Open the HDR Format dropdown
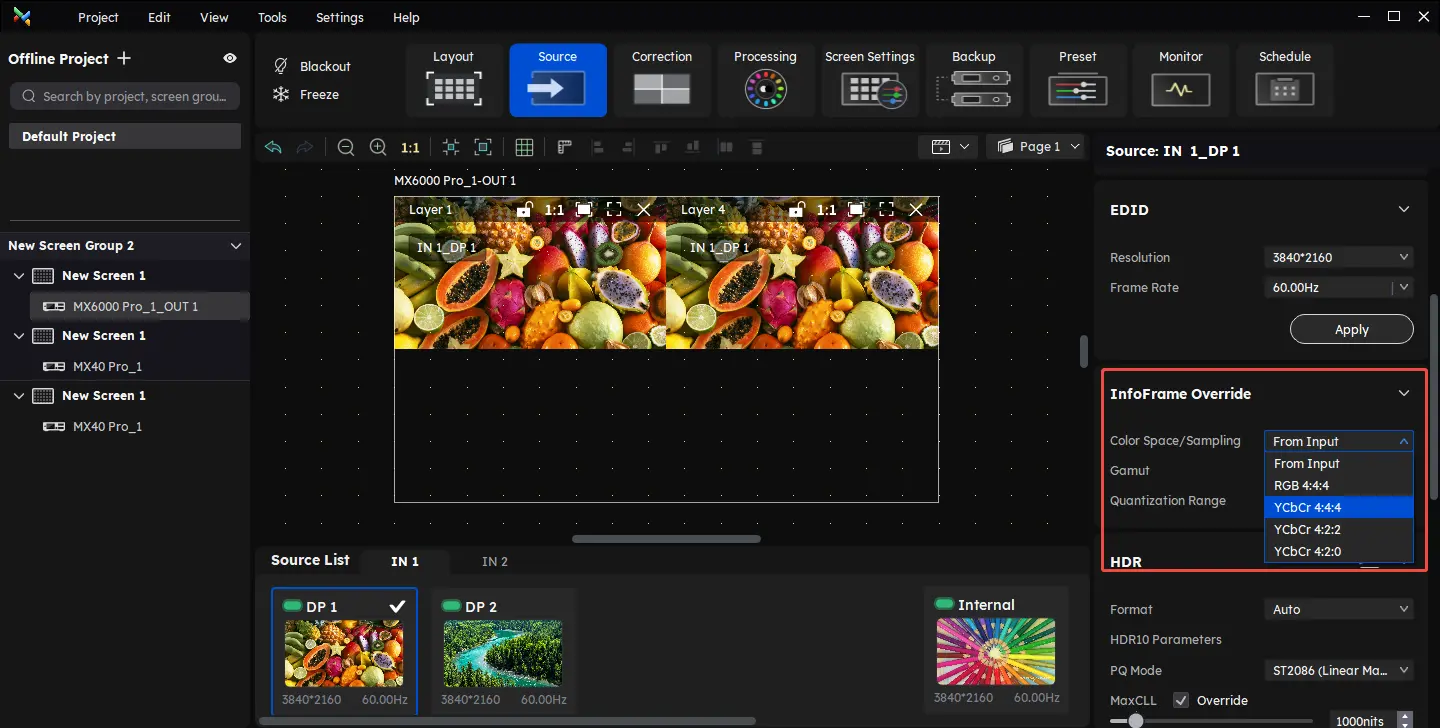Image resolution: width=1440 pixels, height=728 pixels. tap(1339, 609)
